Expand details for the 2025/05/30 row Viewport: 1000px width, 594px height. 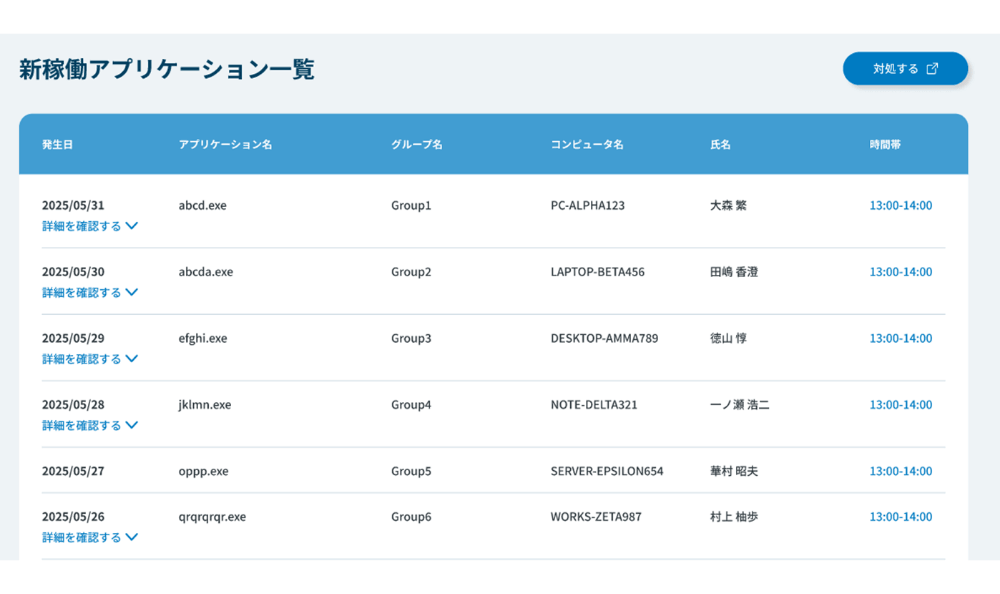click(90, 292)
